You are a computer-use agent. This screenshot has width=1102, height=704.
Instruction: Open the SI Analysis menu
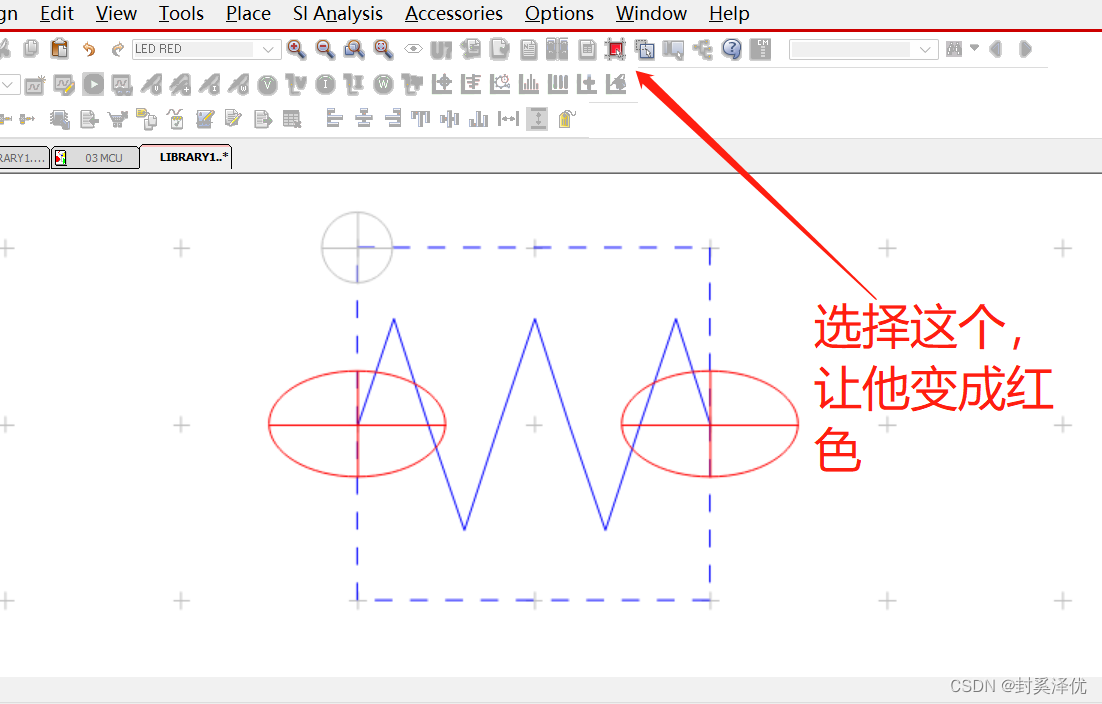coord(337,14)
